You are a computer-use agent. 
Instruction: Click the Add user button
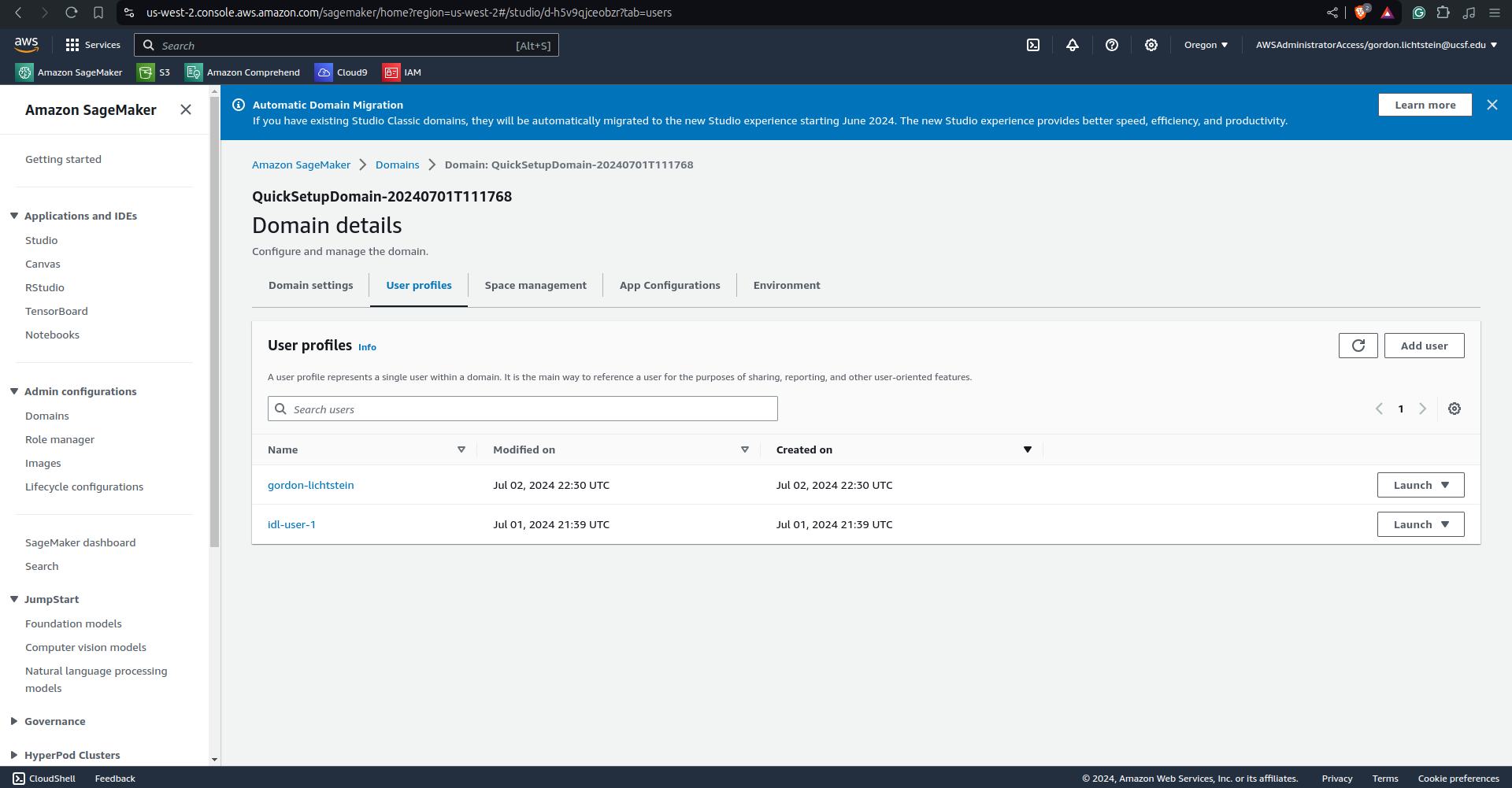point(1425,346)
